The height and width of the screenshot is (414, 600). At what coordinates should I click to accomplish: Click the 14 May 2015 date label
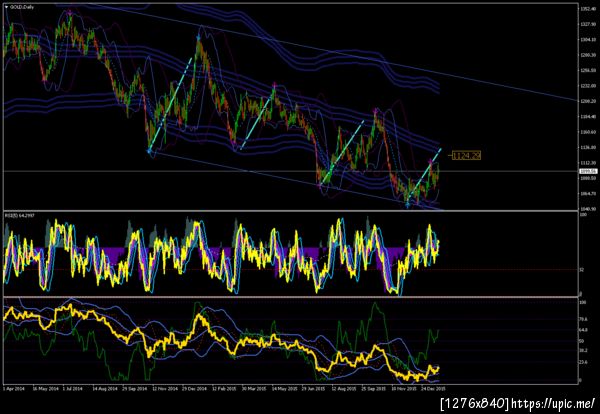point(284,388)
